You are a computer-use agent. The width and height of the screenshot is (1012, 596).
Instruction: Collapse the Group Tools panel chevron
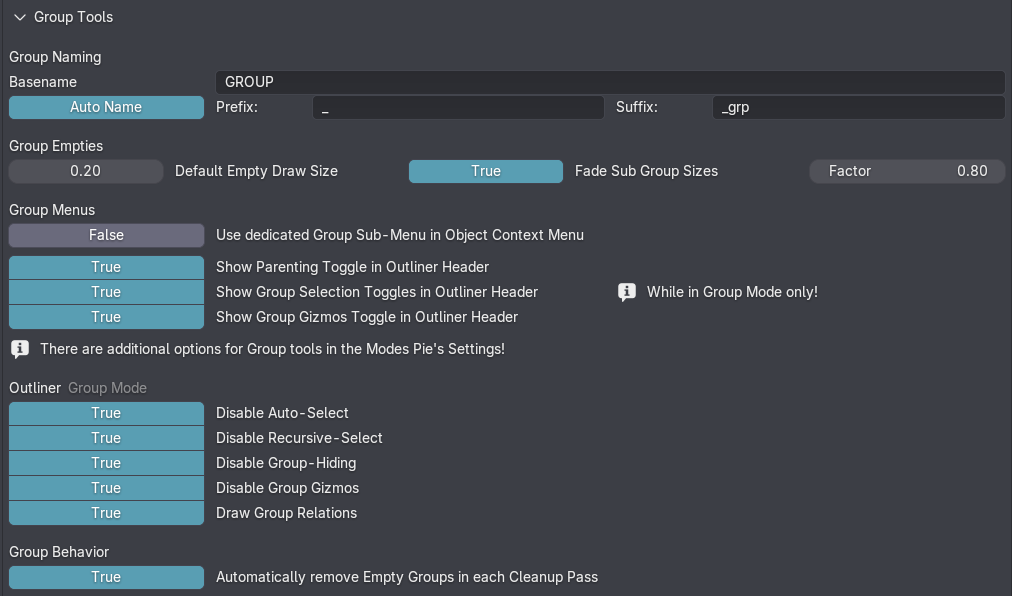(x=20, y=17)
